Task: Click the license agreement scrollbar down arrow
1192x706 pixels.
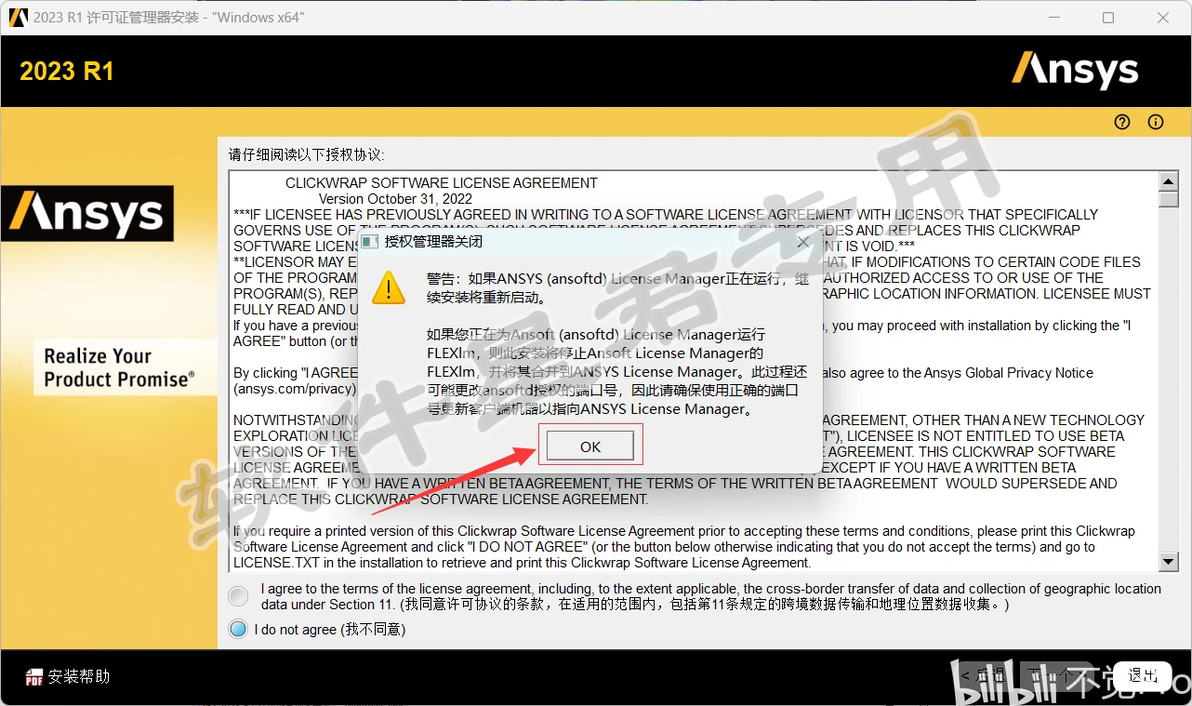Action: (x=1168, y=562)
